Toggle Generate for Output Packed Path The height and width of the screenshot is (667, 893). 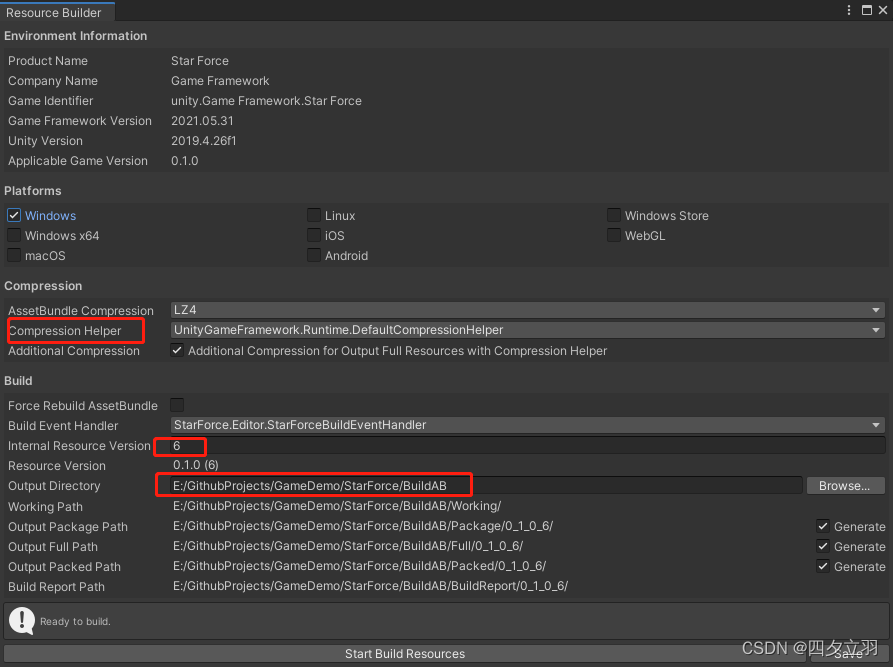pos(823,566)
